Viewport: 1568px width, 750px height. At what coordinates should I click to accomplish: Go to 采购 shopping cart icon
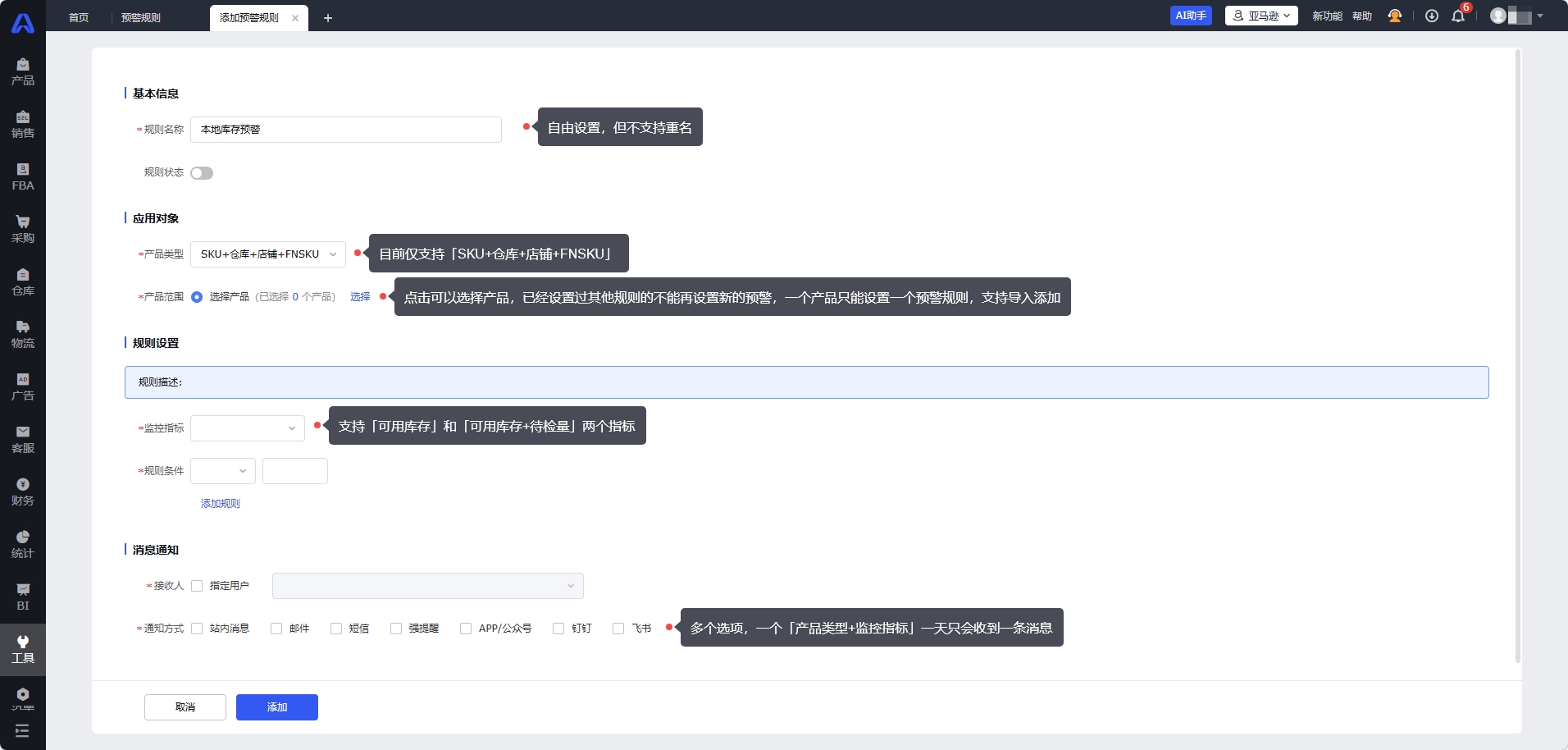pos(23,230)
